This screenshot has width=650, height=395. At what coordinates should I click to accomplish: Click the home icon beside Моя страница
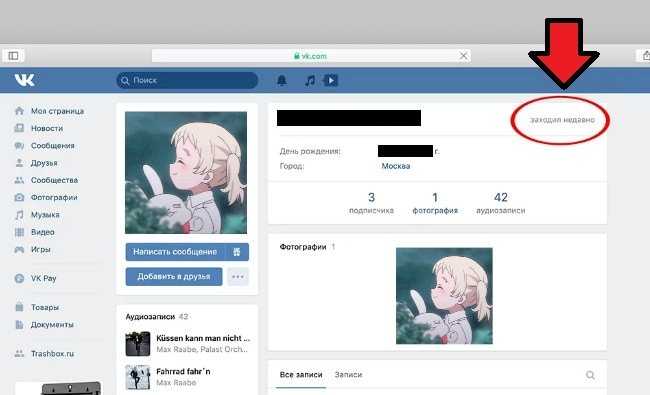click(x=19, y=111)
